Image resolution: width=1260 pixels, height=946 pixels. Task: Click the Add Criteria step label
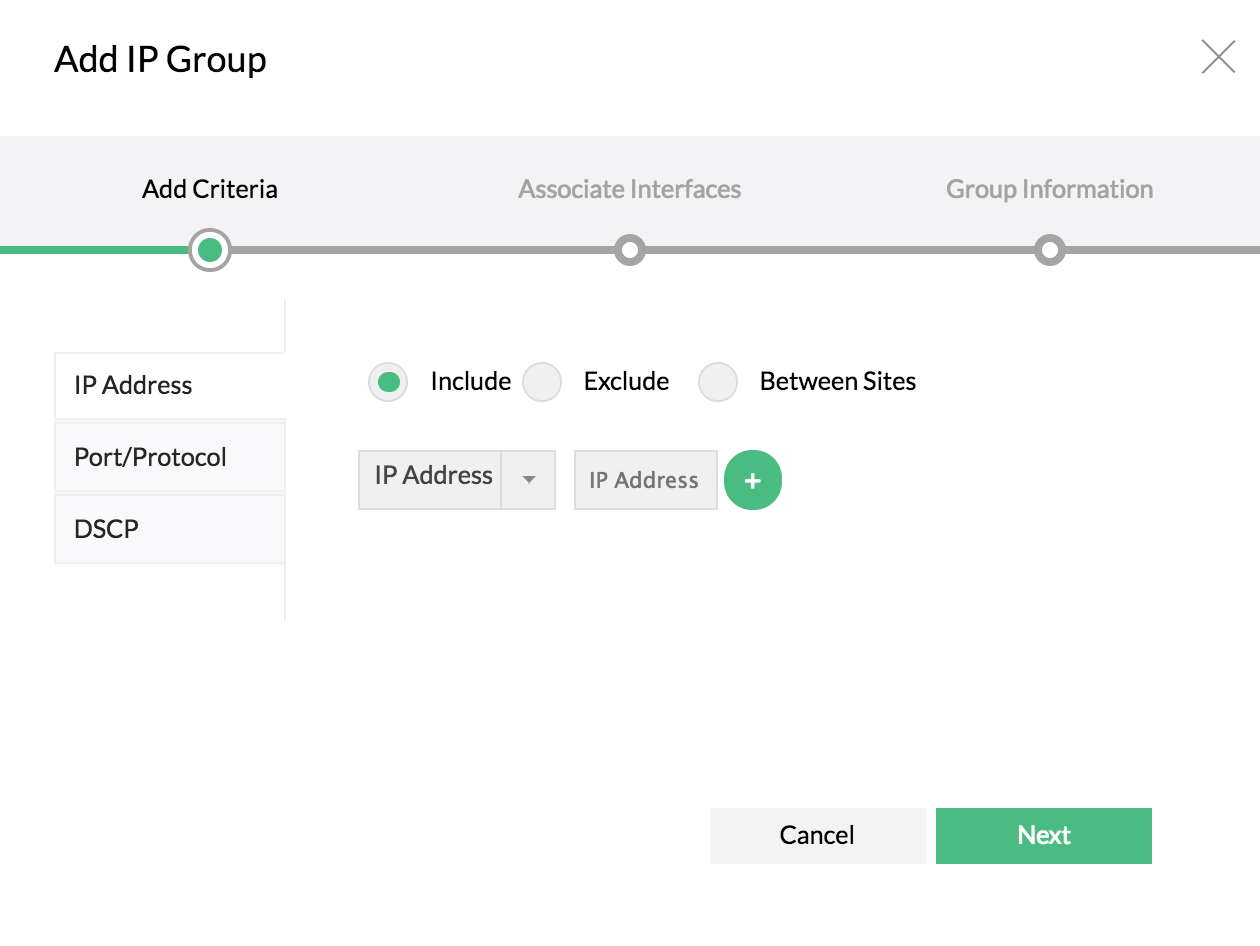coord(210,189)
